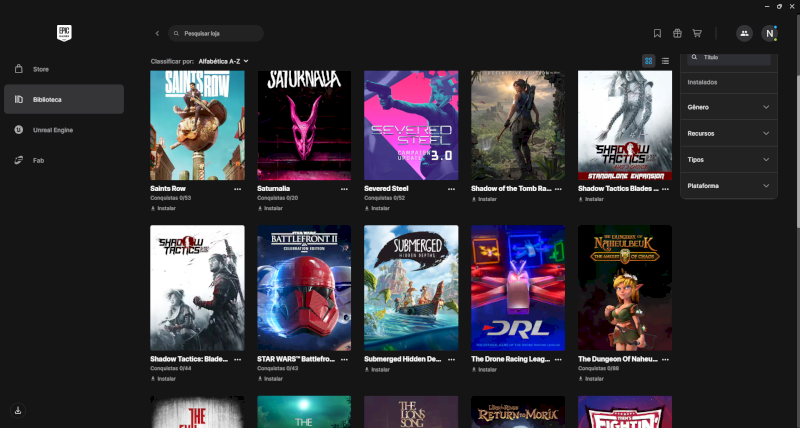
Task: Open Saturnalia cover thumbnail
Action: pyautogui.click(x=304, y=125)
